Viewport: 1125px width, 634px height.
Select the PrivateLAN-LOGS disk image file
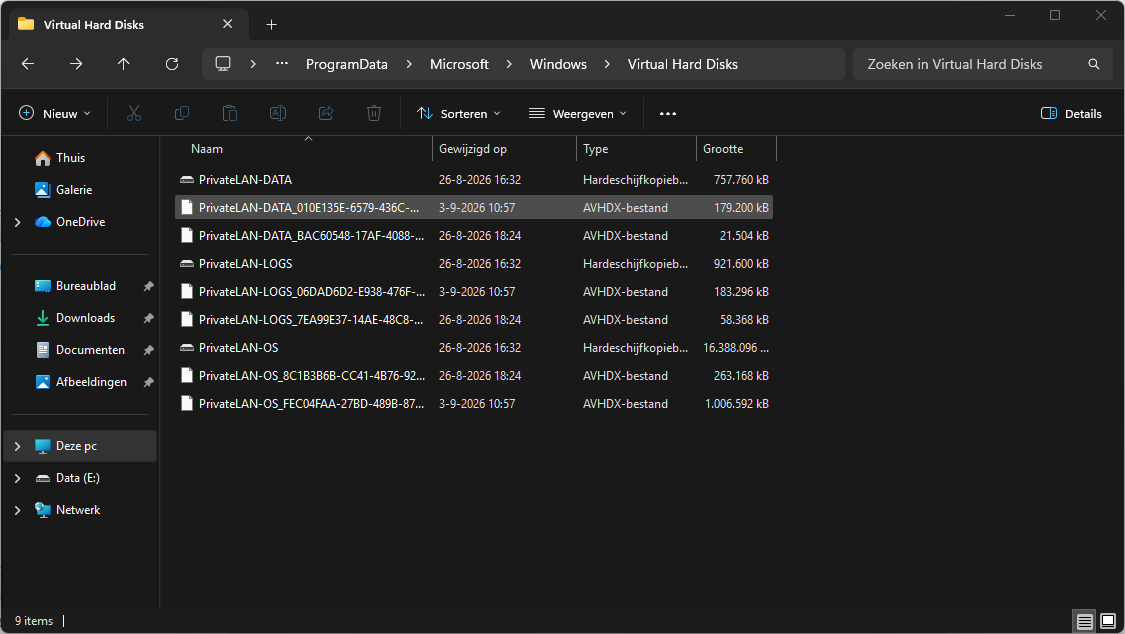(x=474, y=264)
